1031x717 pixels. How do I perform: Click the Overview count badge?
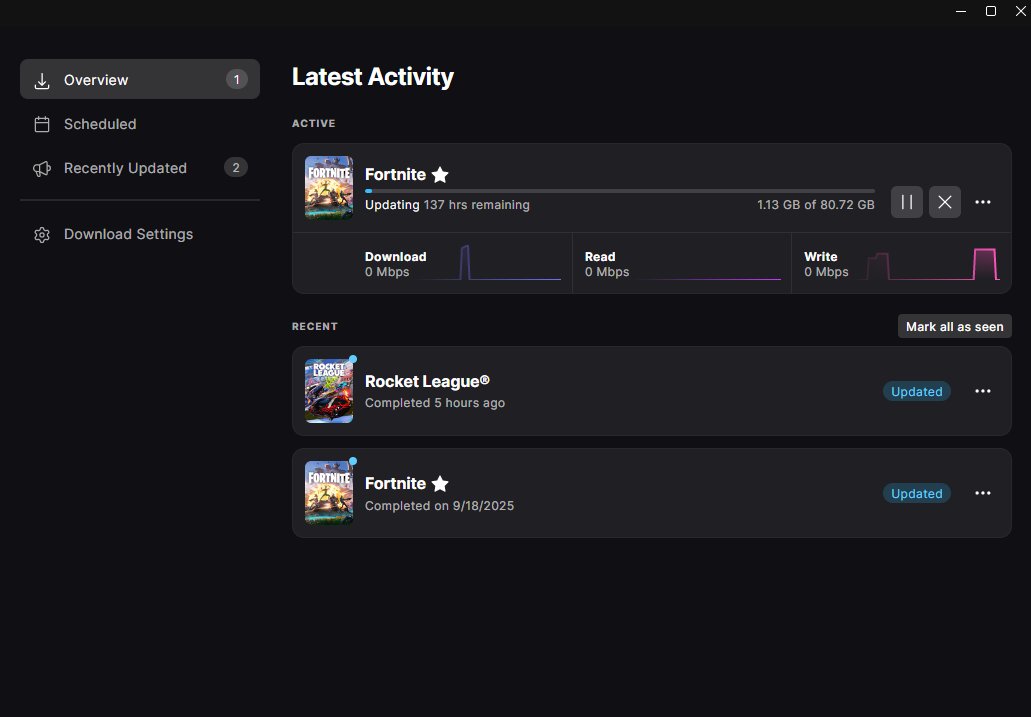point(237,80)
